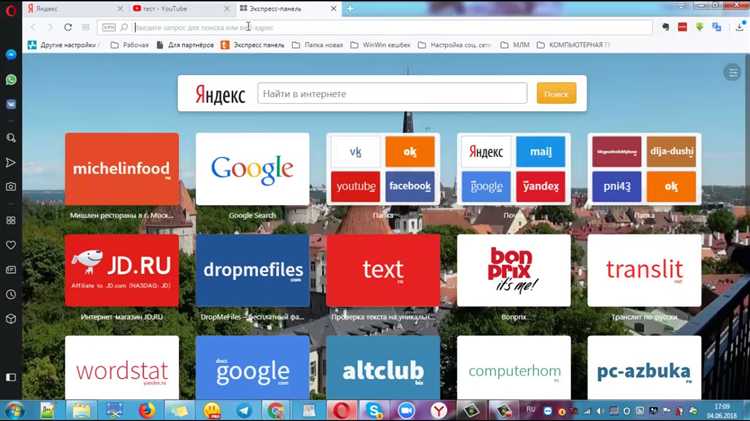Image resolution: width=750 pixels, height=421 pixels.
Task: Open the dropmefiles speed dial tile
Action: click(x=253, y=270)
